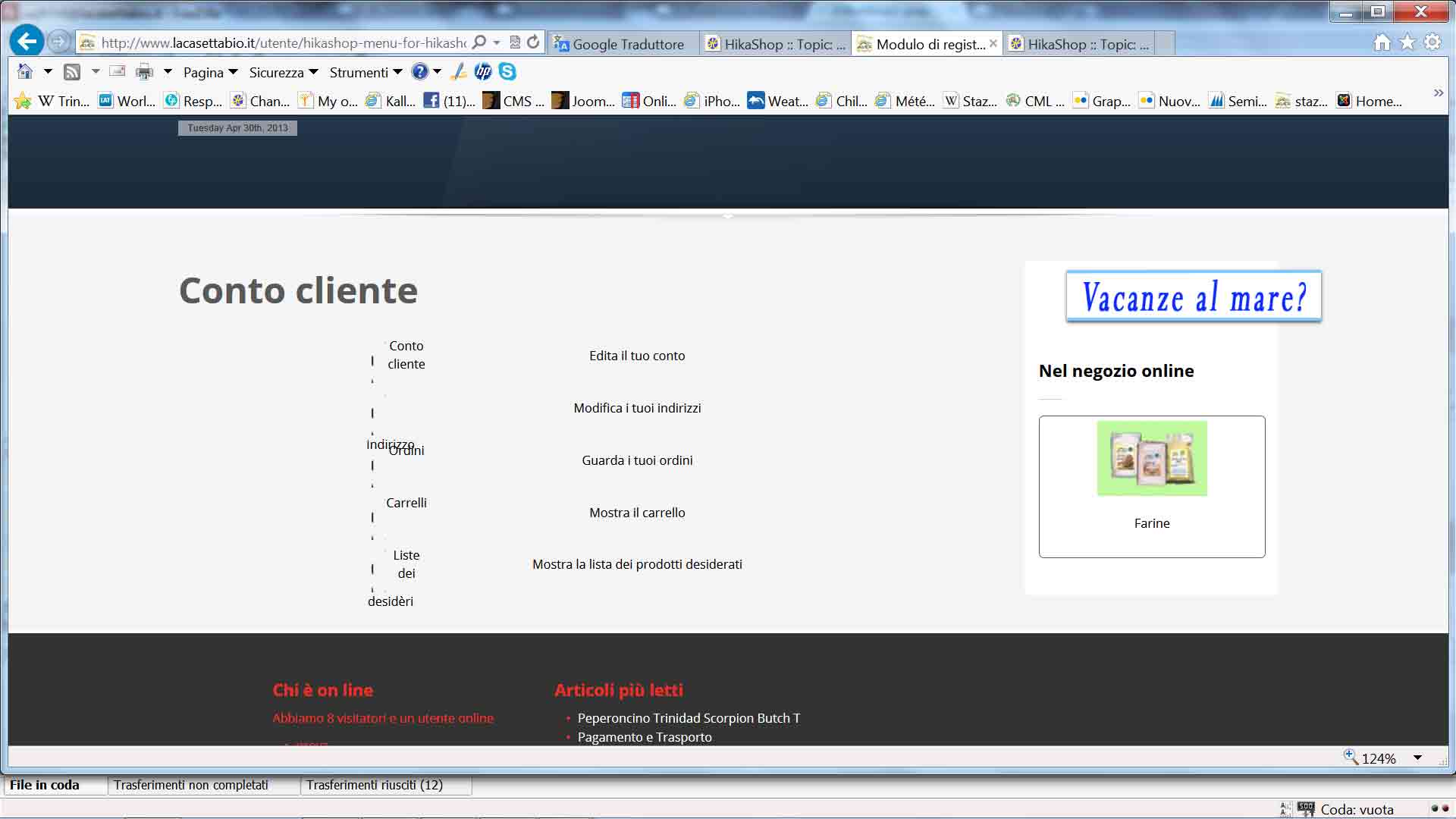Viewport: 1456px width, 819px height.
Task: Open the Guarda i tuoi ordini link
Action: tap(637, 460)
